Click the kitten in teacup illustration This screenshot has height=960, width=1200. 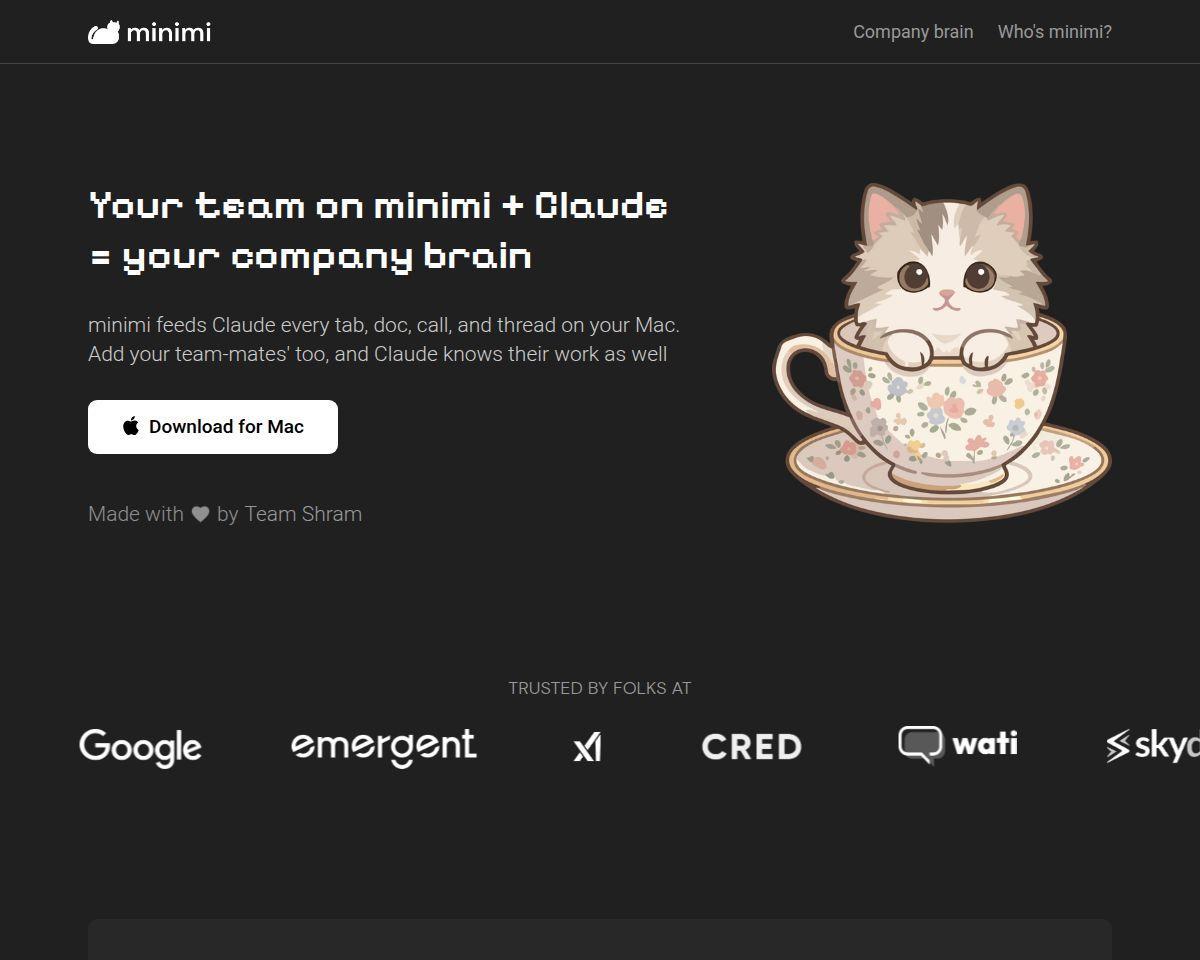point(941,351)
